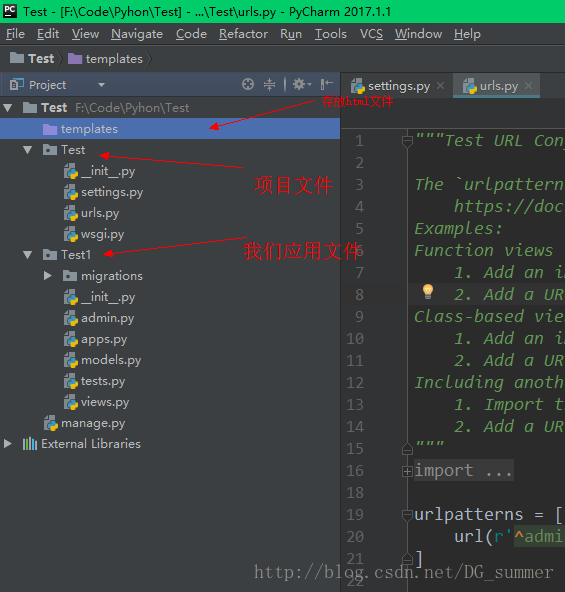Viewport: 565px width, 592px height.
Task: Open the Window menu
Action: (418, 34)
